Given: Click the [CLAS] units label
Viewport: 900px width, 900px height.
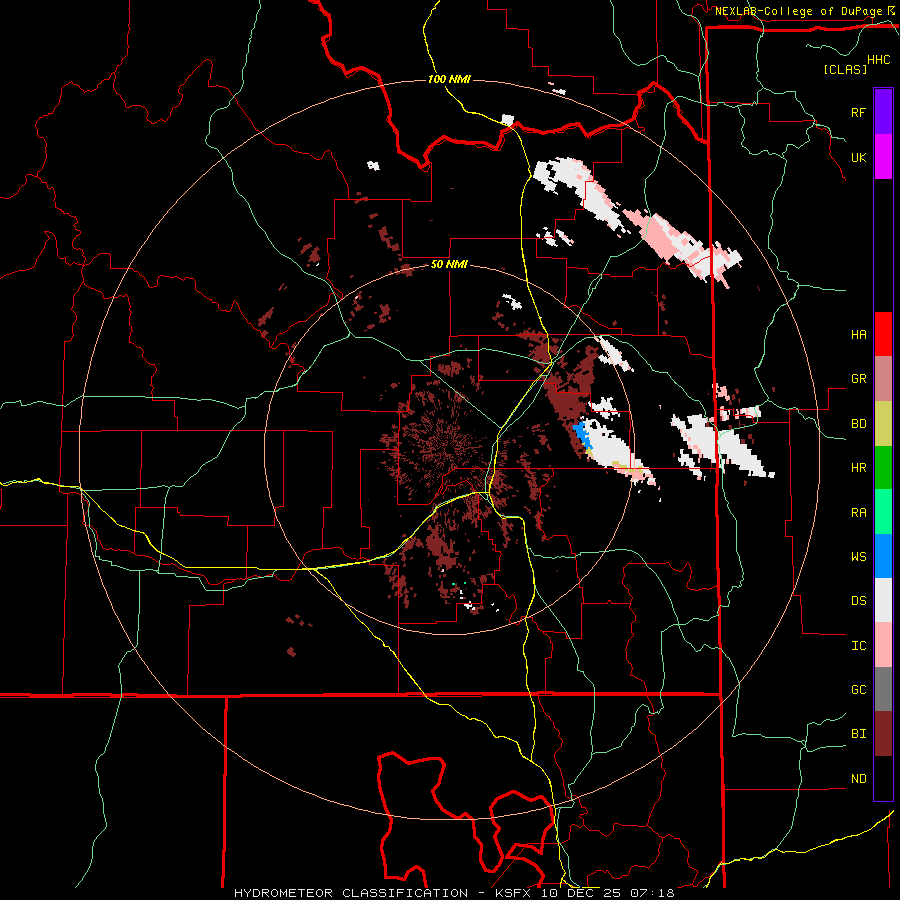Looking at the screenshot, I should (845, 70).
